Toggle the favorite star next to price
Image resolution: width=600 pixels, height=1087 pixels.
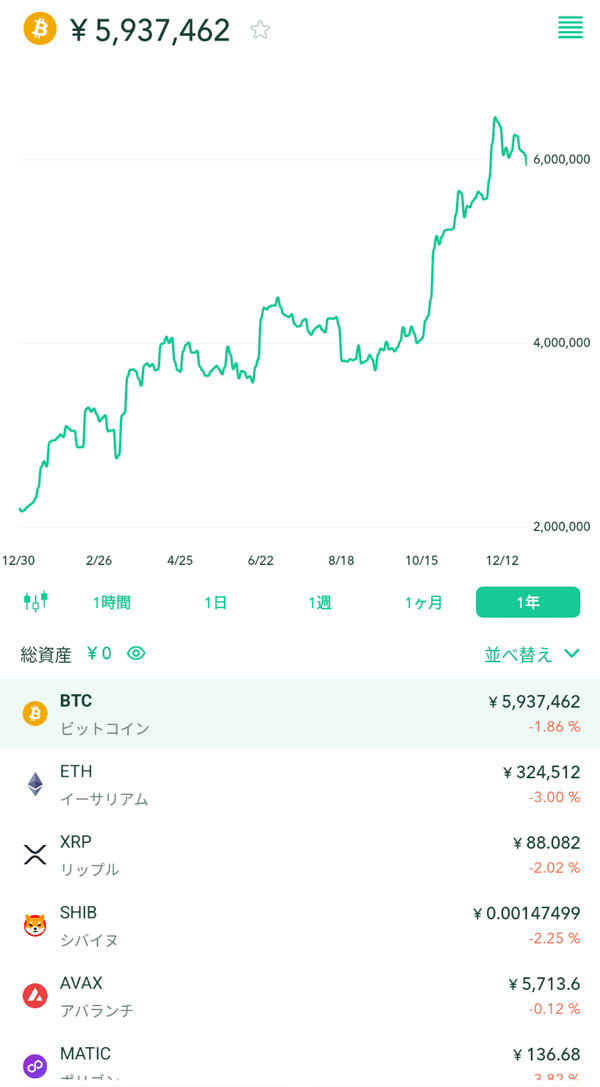pos(260,30)
